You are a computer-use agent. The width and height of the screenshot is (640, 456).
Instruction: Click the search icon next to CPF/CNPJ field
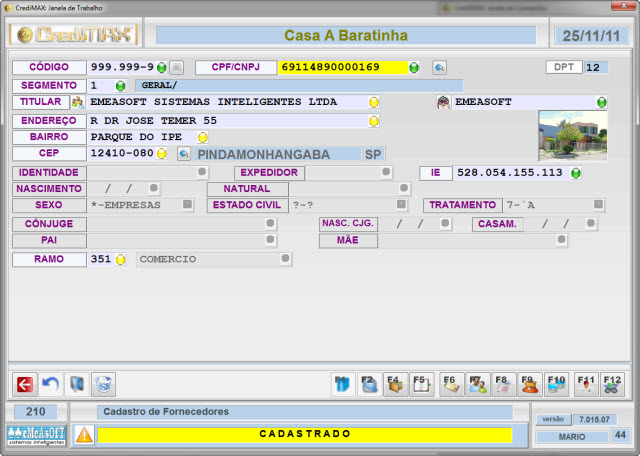pos(439,68)
